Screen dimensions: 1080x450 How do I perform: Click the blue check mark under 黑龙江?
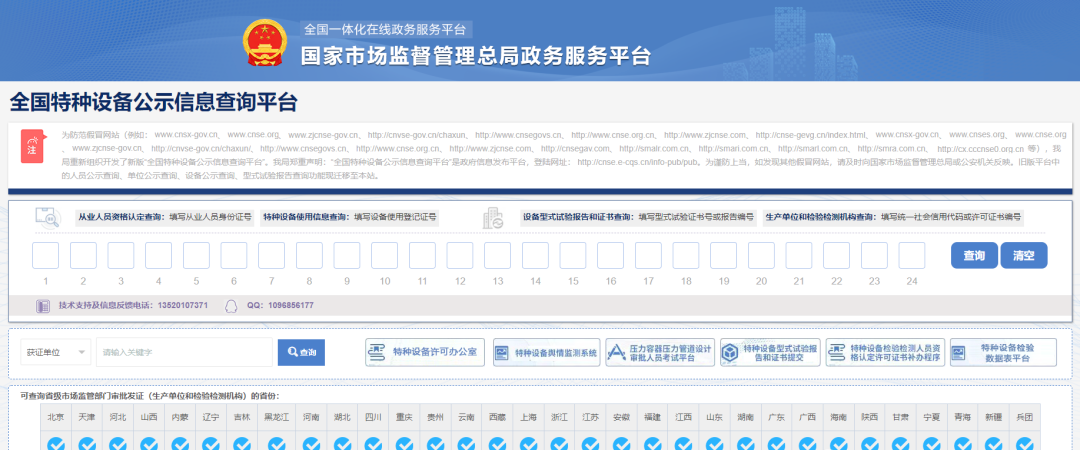[x=276, y=443]
